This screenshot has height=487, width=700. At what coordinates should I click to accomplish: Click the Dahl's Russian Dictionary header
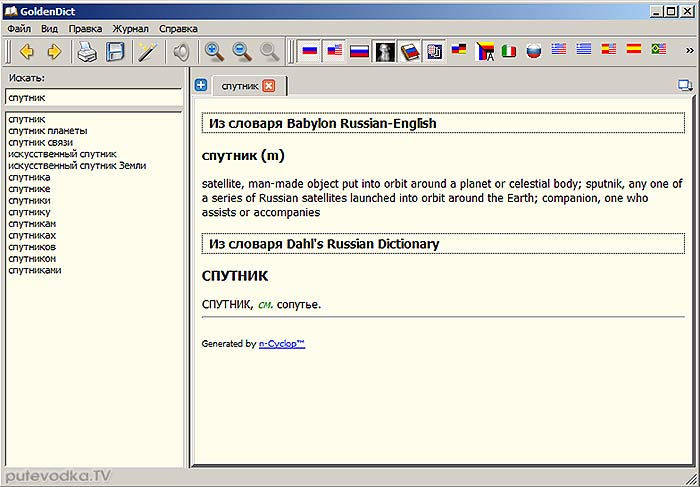443,244
